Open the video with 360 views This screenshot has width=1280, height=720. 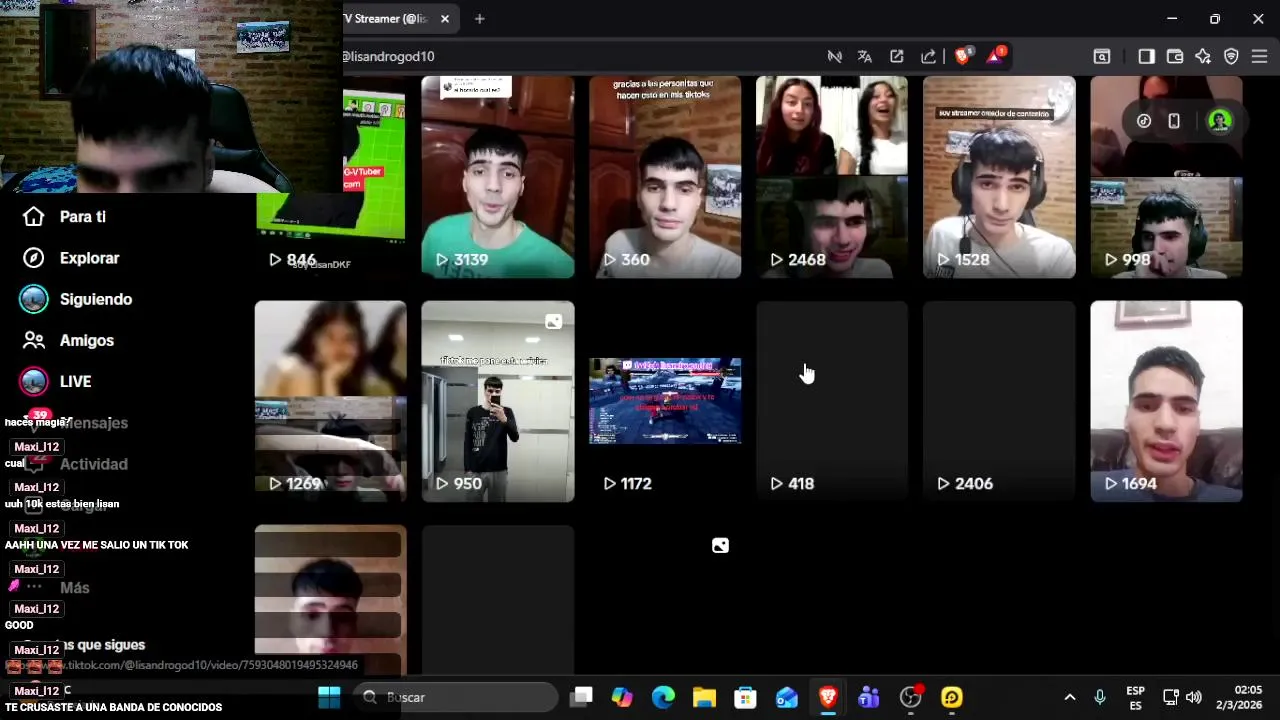click(x=665, y=177)
